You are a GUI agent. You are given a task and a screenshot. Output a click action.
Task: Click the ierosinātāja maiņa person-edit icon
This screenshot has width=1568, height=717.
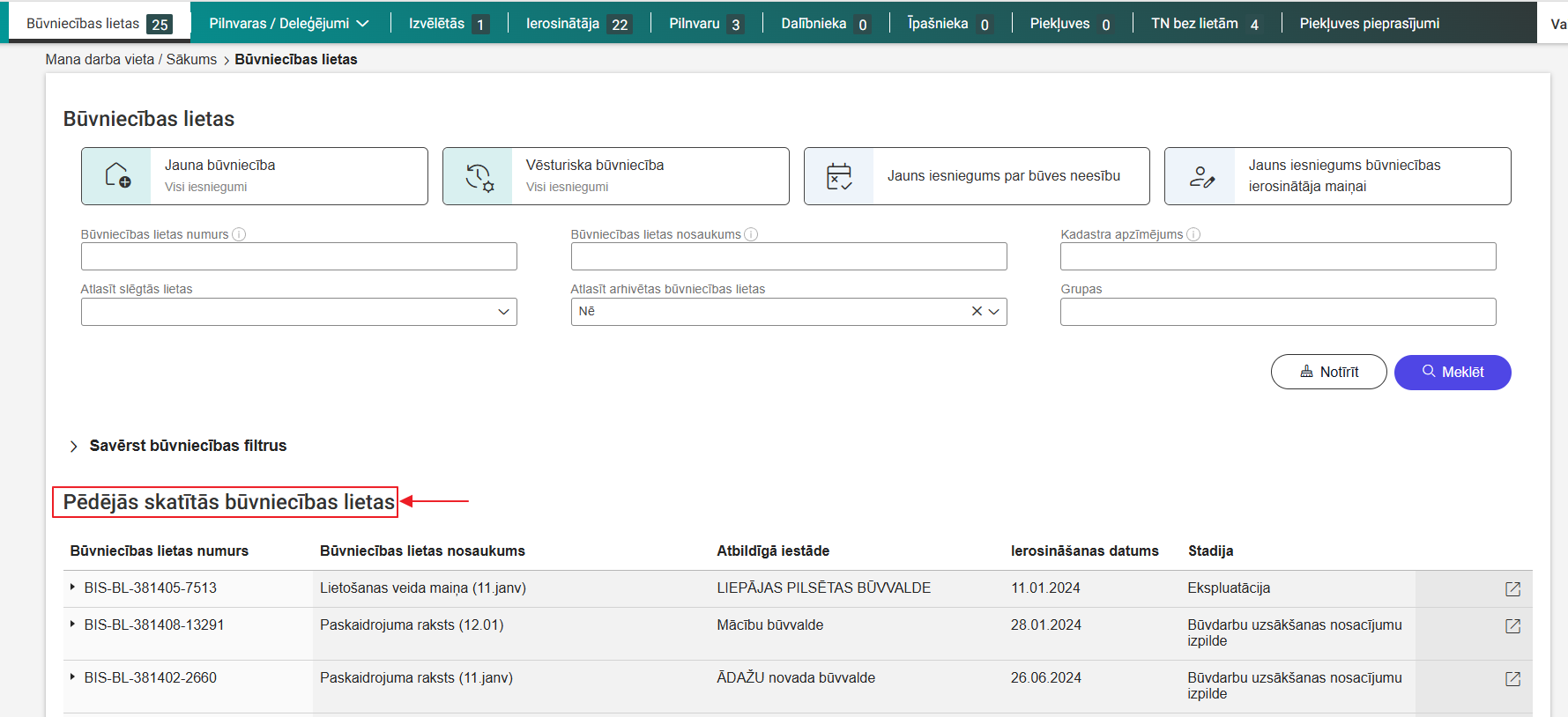1200,177
